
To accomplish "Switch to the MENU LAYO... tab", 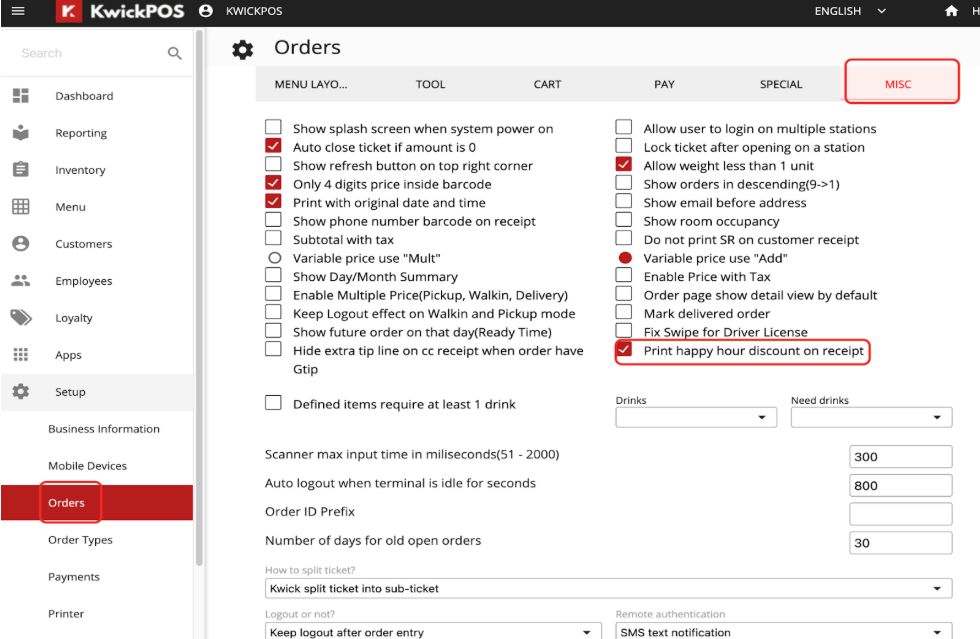I will (311, 84).
